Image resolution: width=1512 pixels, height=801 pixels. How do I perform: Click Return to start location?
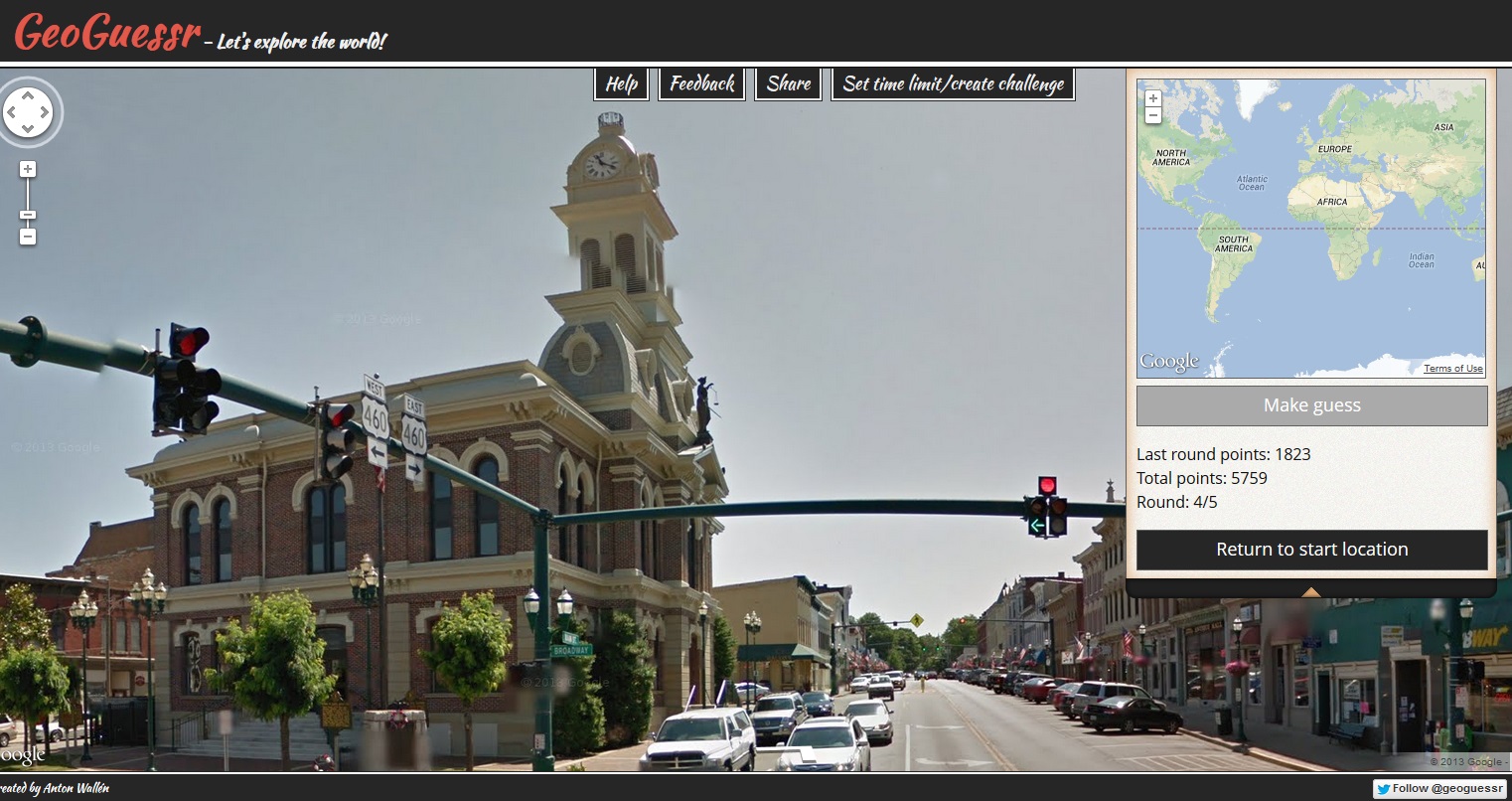(x=1311, y=550)
